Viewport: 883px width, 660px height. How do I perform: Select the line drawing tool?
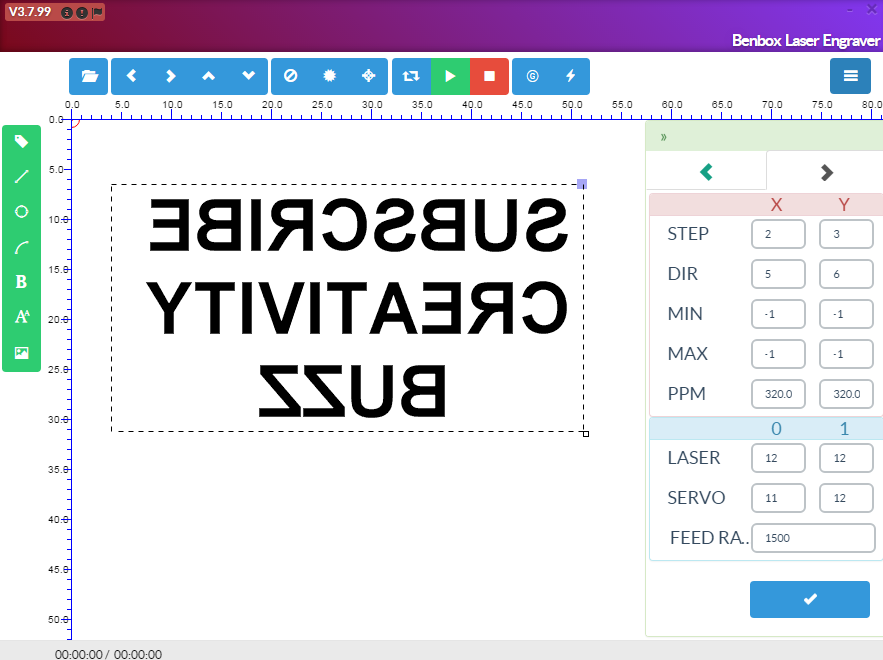point(21,176)
